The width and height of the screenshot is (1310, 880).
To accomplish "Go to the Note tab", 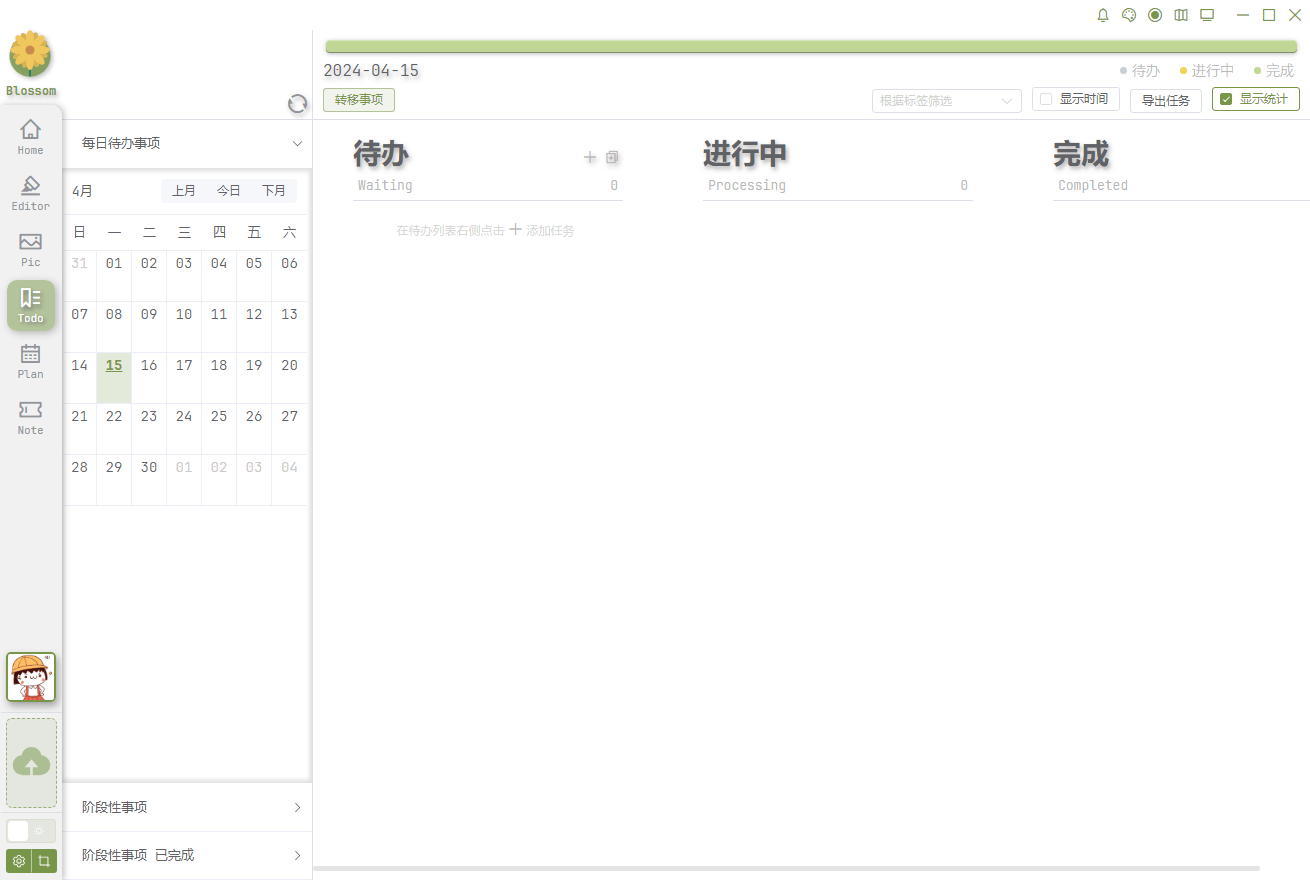I will pos(31,417).
